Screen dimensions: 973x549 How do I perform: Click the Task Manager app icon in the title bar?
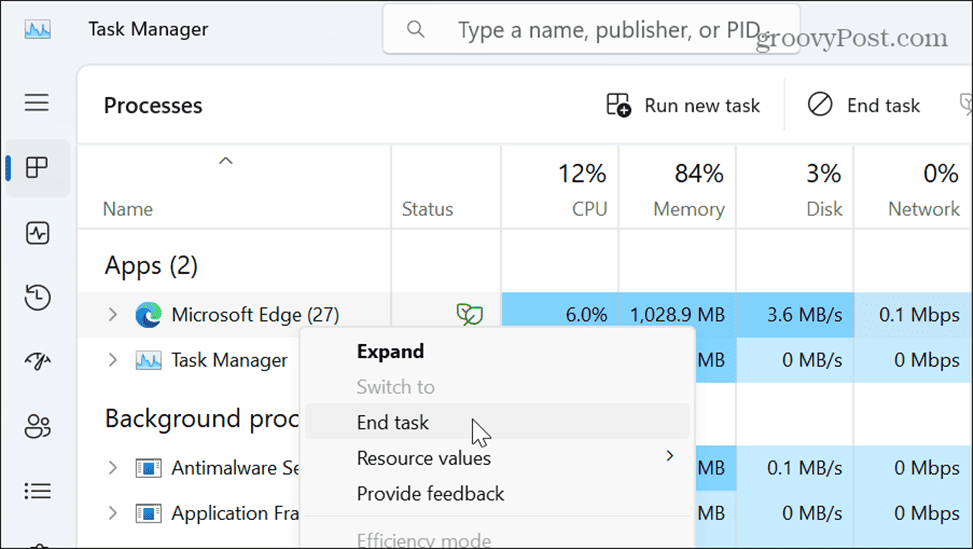(38, 29)
